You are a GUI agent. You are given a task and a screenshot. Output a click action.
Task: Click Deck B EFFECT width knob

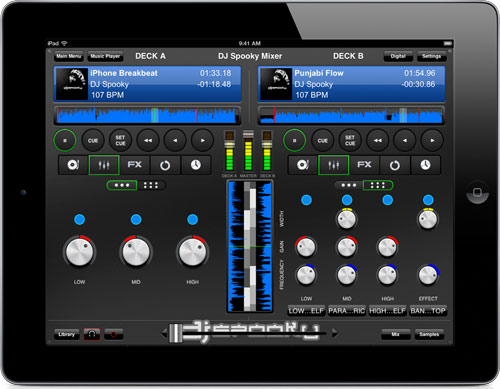428,219
